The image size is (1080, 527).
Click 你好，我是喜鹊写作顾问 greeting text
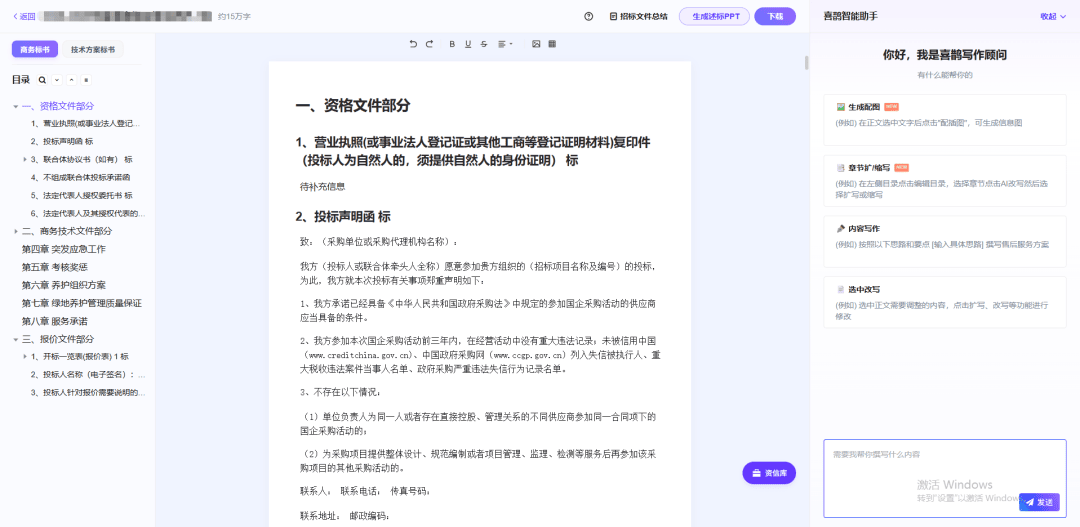tap(944, 55)
